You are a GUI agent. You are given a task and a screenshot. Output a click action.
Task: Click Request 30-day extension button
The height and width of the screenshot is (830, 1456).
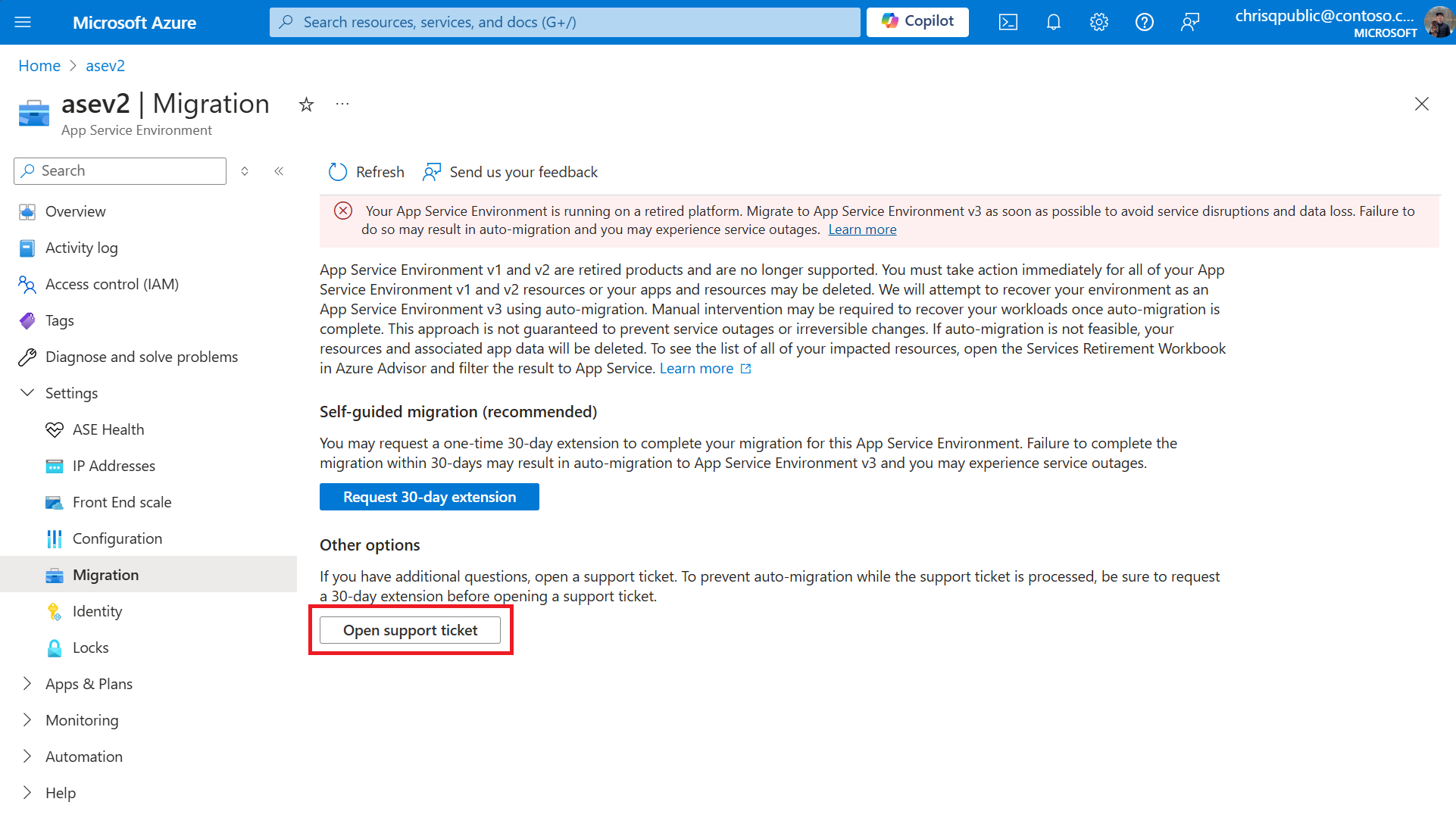click(429, 497)
